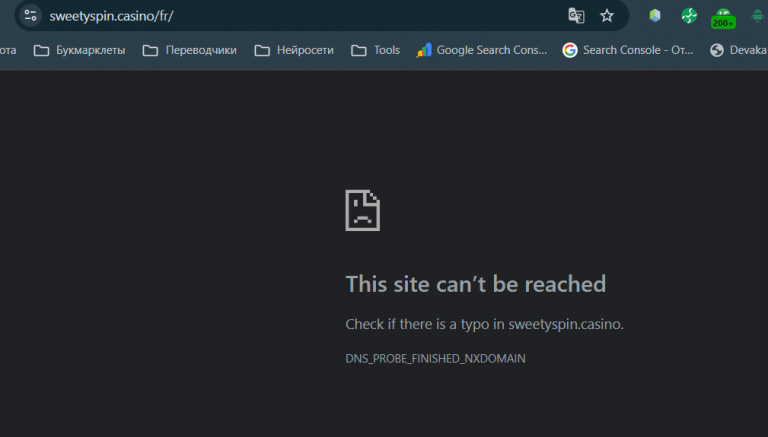This screenshot has width=768, height=437.
Task: Open the Букмарклеты bookmarks folder
Action: pyautogui.click(x=79, y=50)
